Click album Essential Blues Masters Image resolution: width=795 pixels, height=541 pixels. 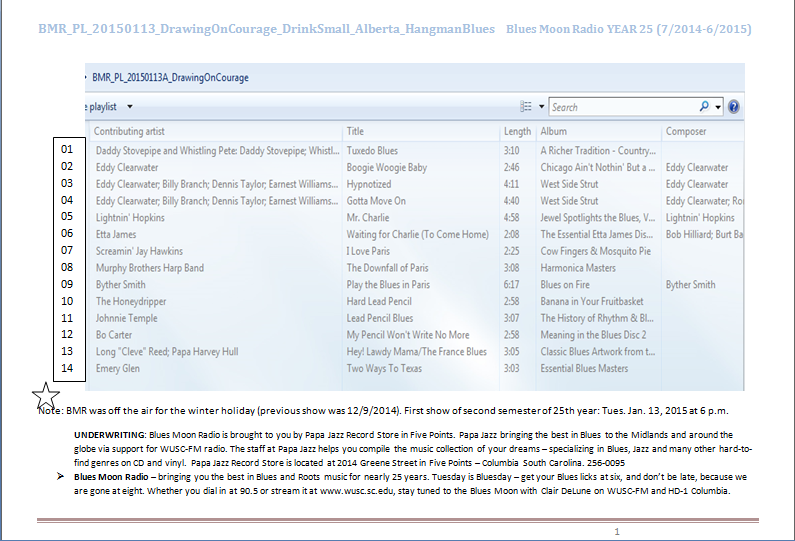click(x=584, y=368)
